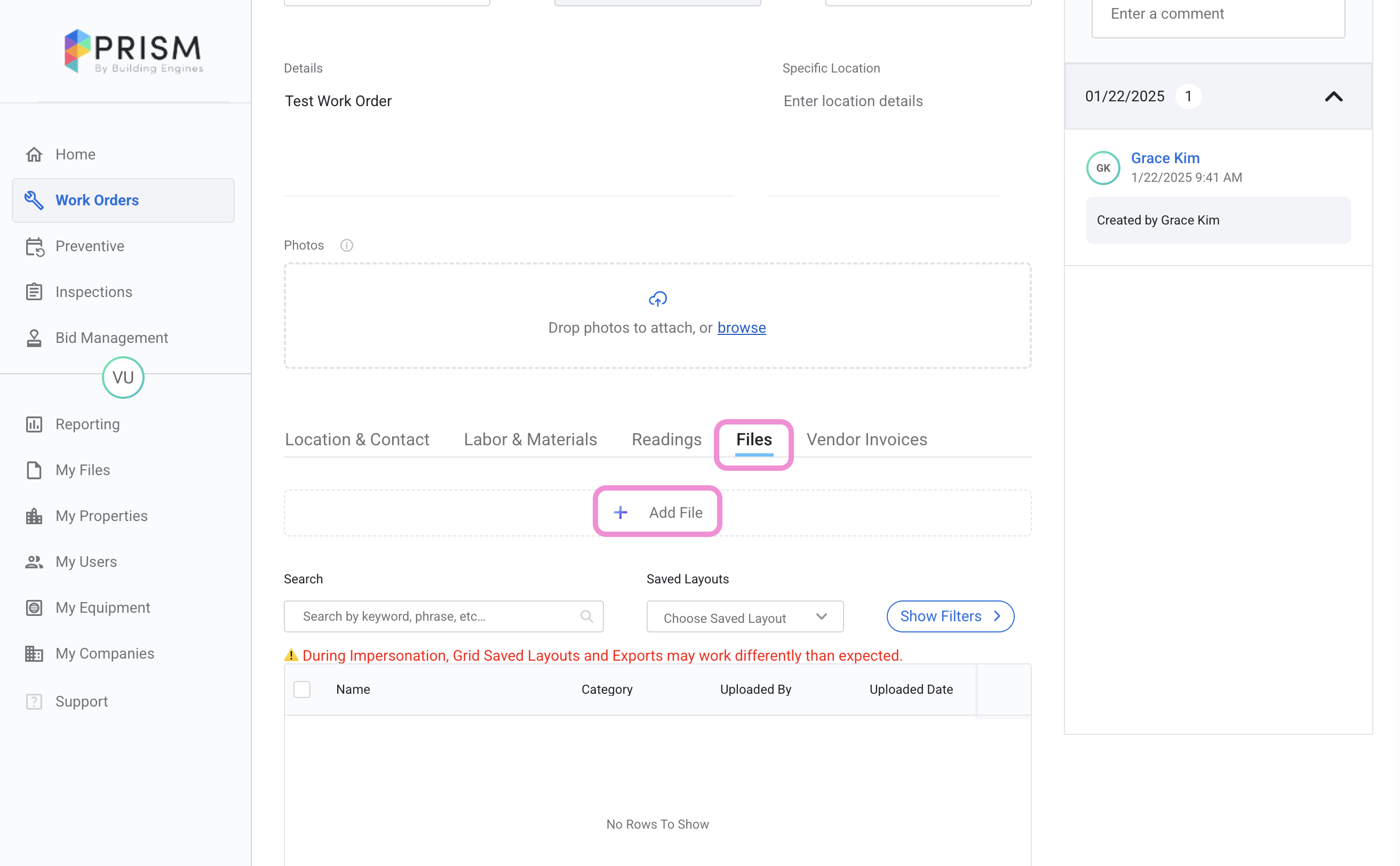Click the VU user avatar
The height and width of the screenshot is (866, 1400).
[x=123, y=378]
